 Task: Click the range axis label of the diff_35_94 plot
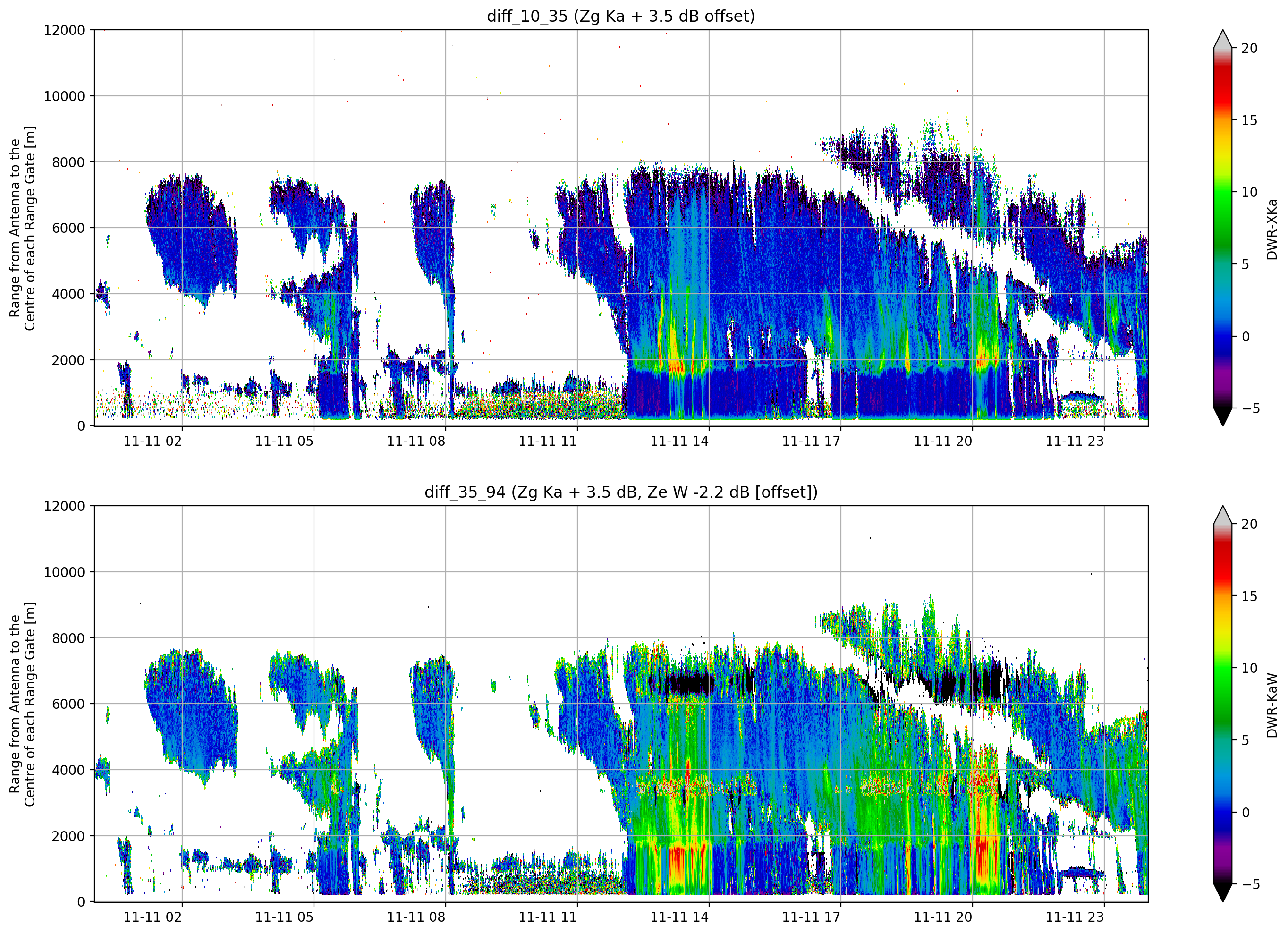point(22,704)
